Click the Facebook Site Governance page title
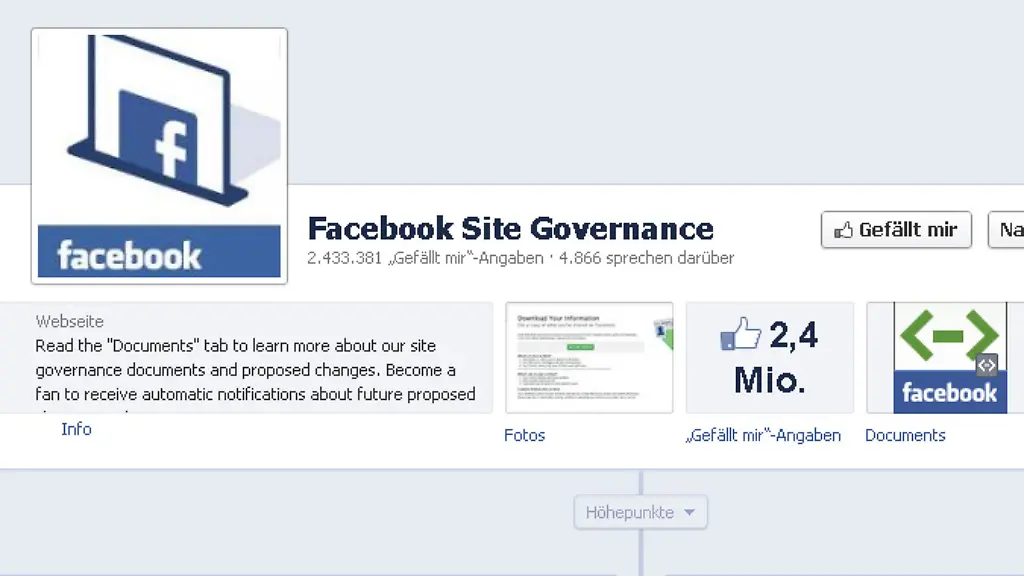 pyautogui.click(x=510, y=228)
